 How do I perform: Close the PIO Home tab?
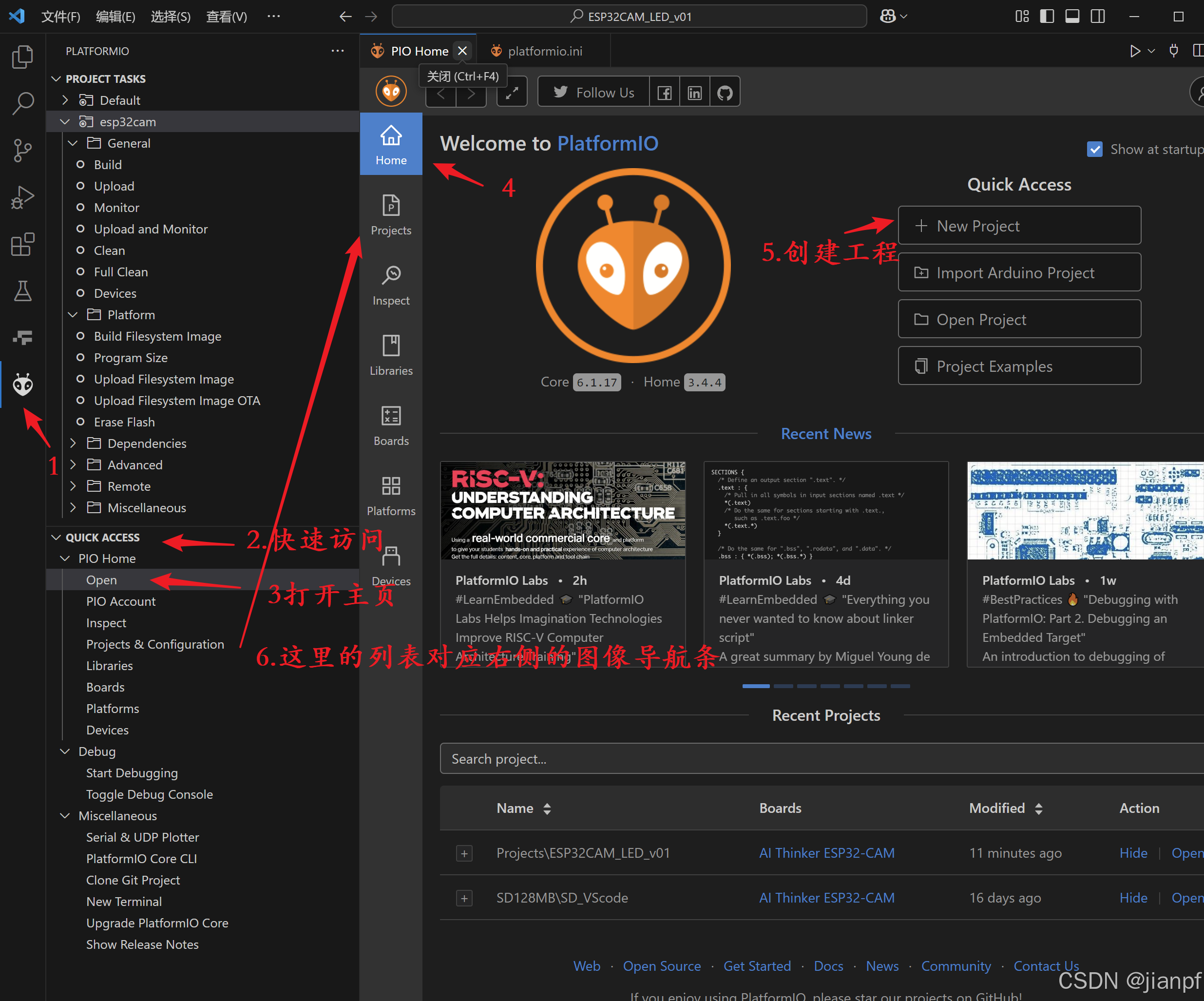coord(462,51)
